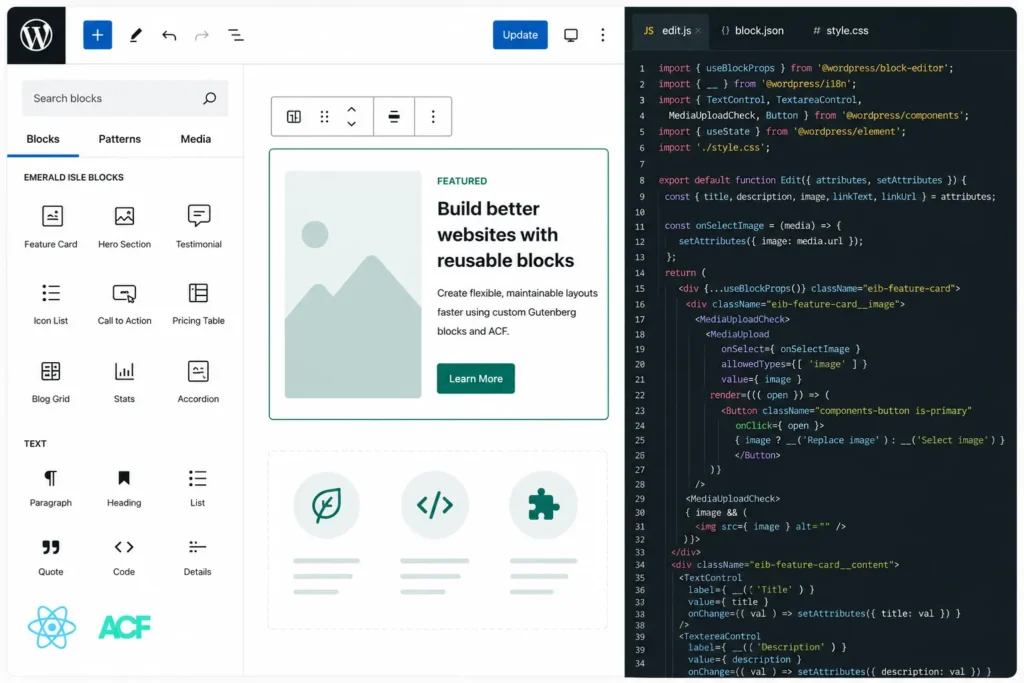
Task: Insert the Pricing Table block
Action: click(x=199, y=304)
